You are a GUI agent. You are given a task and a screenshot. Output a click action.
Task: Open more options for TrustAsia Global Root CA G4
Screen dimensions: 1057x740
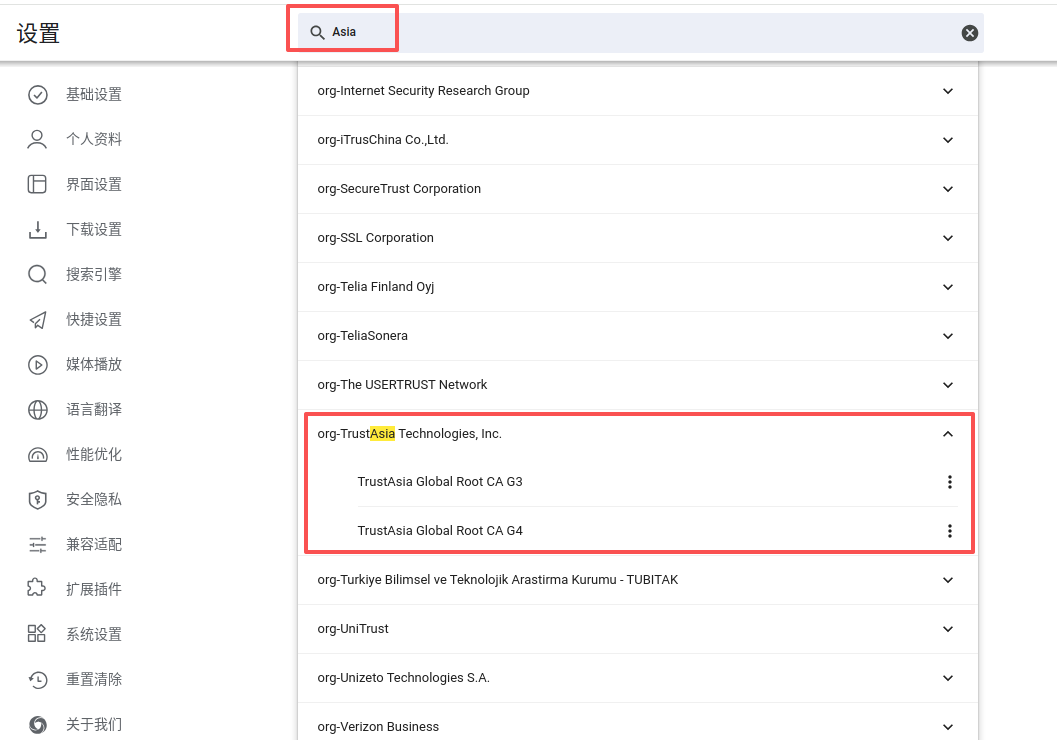point(949,531)
